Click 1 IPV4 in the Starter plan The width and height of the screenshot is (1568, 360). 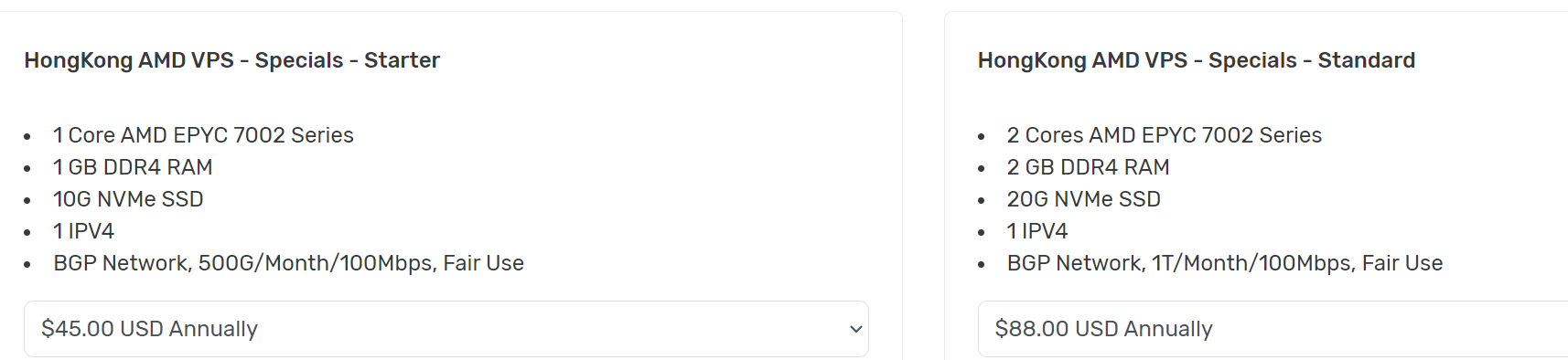click(x=83, y=231)
